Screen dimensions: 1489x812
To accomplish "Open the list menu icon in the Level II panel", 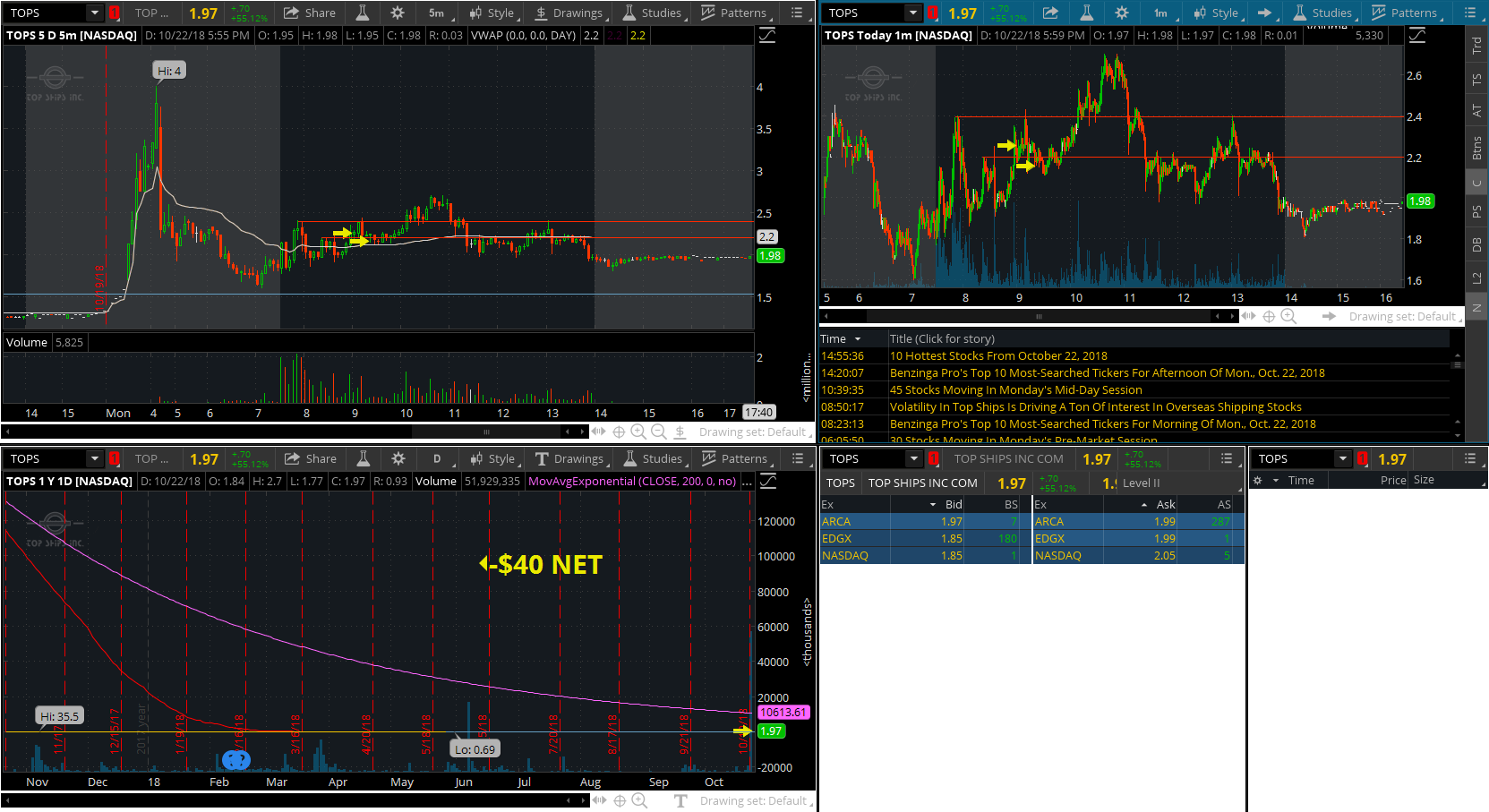I will pos(1226,458).
